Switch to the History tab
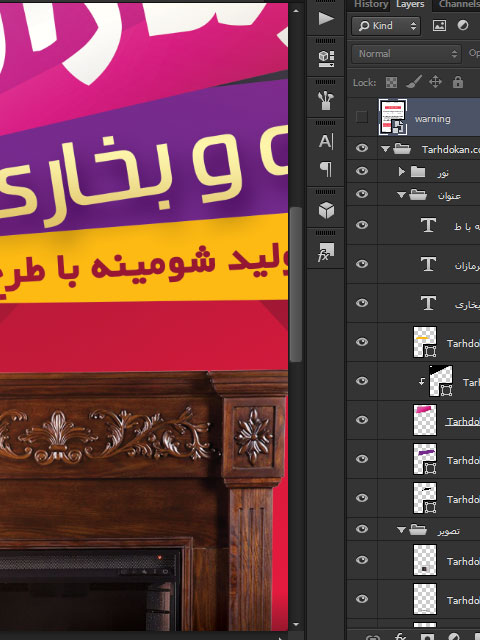This screenshot has height=640, width=480. [x=371, y=4]
